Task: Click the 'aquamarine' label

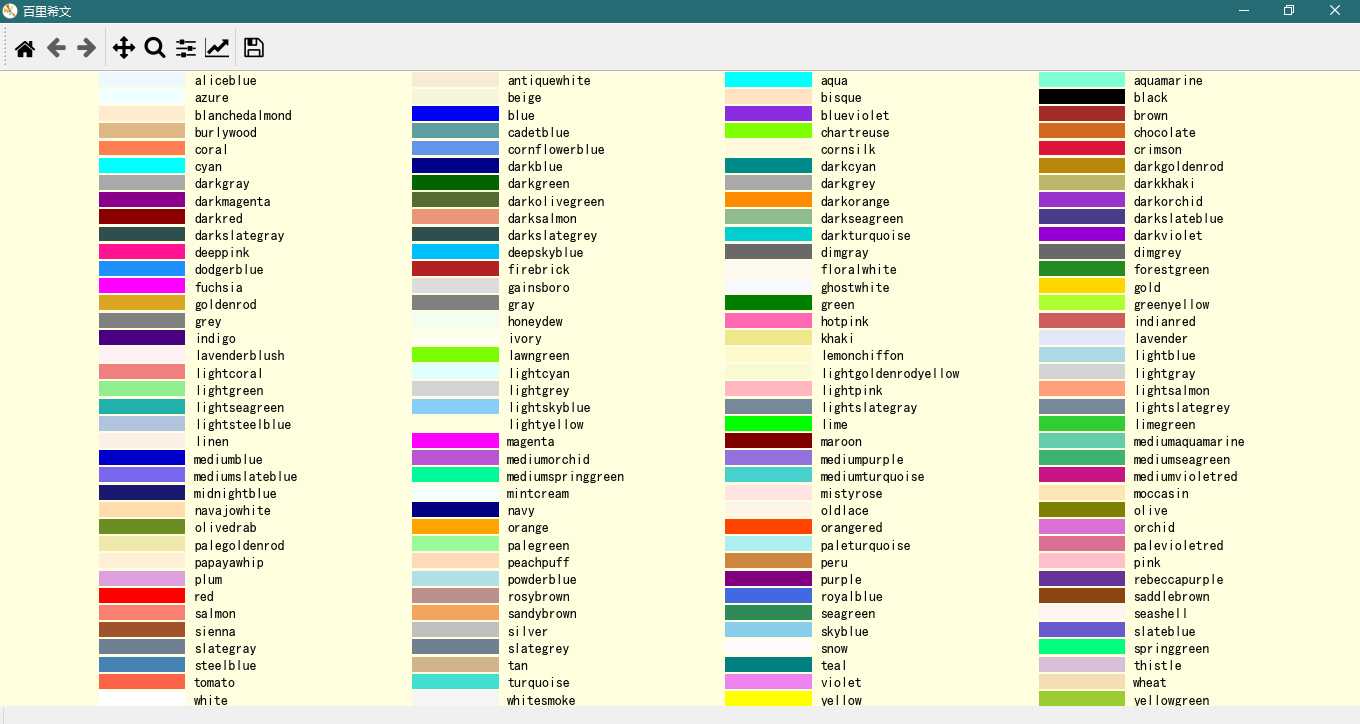Action: pyautogui.click(x=1168, y=80)
